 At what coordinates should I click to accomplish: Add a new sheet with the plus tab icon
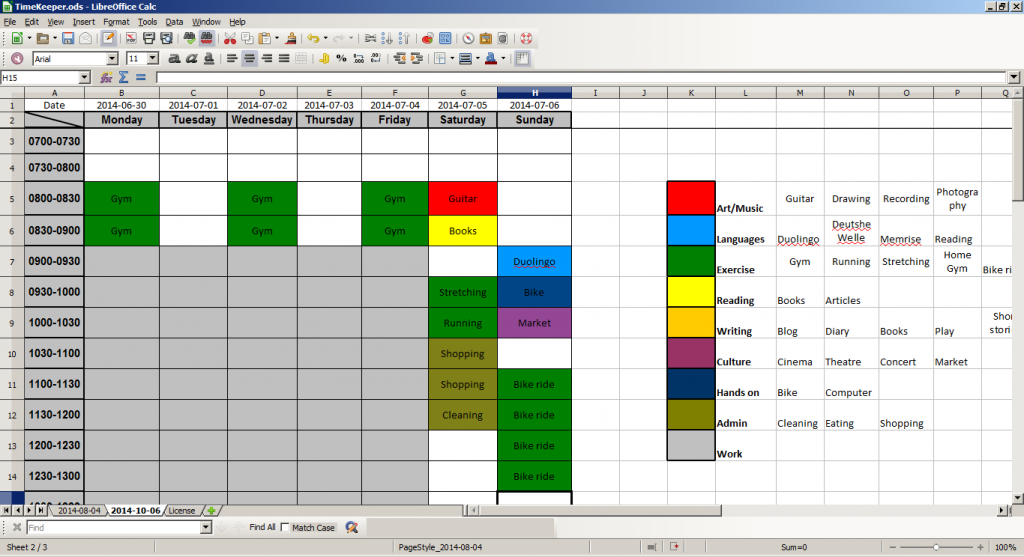pos(211,510)
